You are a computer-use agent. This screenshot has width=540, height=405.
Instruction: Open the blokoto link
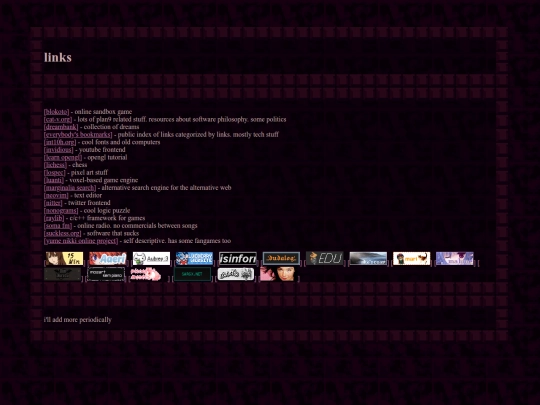[56, 112]
